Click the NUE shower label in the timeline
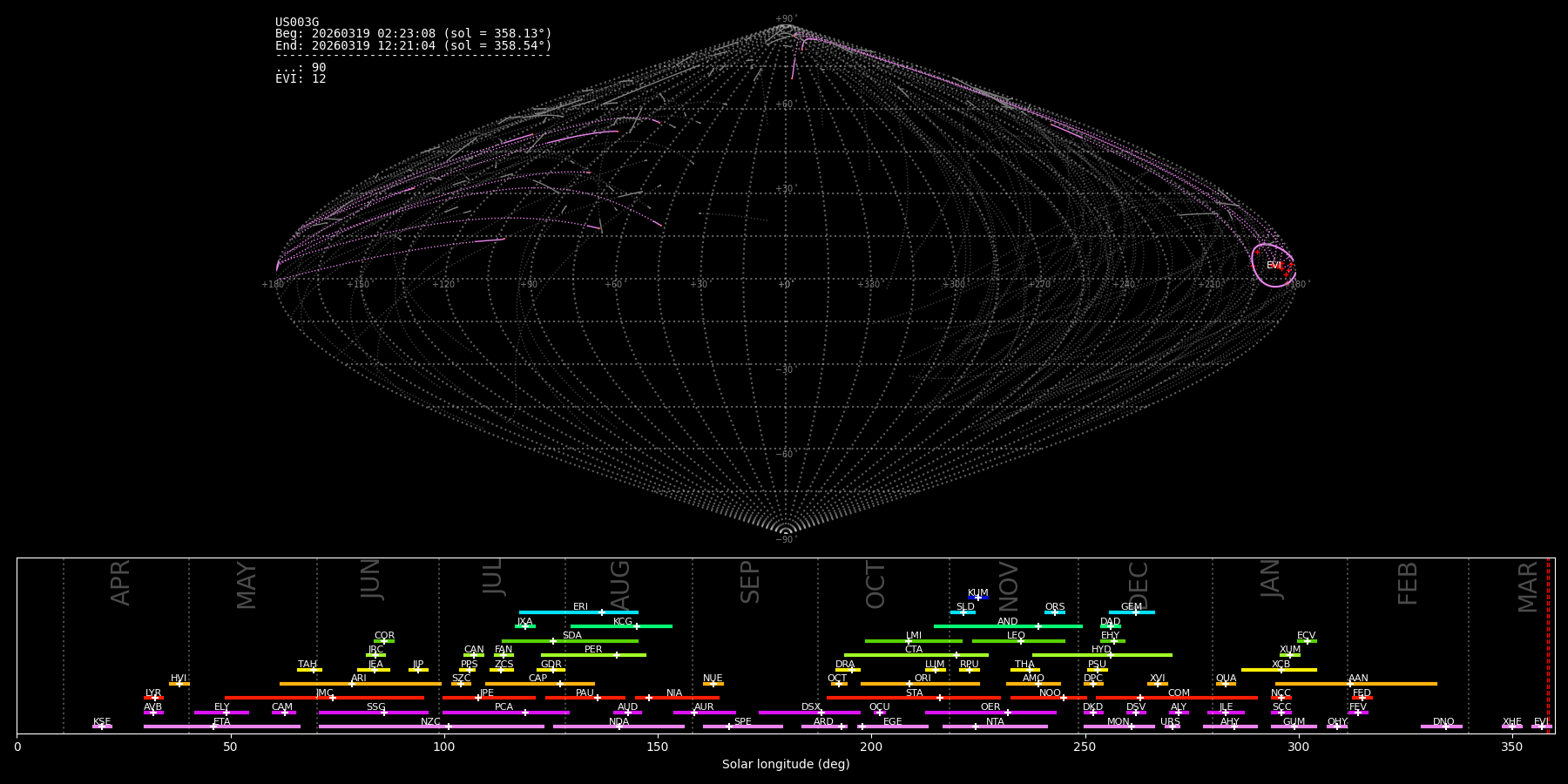Screen dimensions: 1568x784 click(713, 679)
